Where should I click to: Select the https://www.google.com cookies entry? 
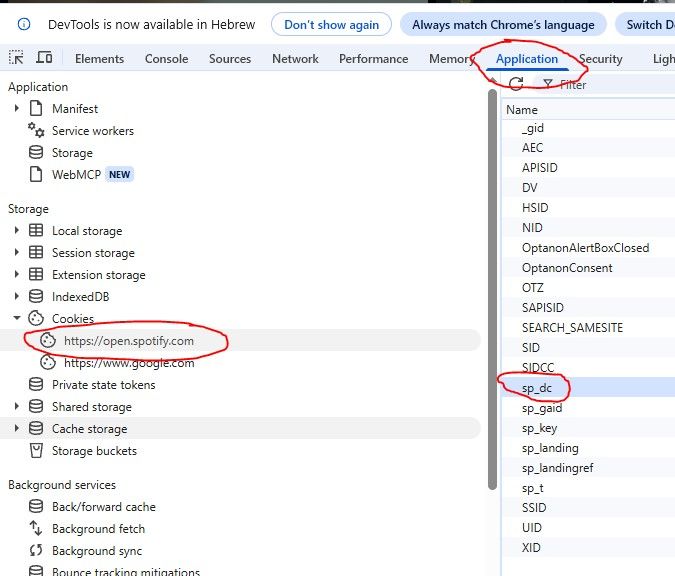[129, 363]
